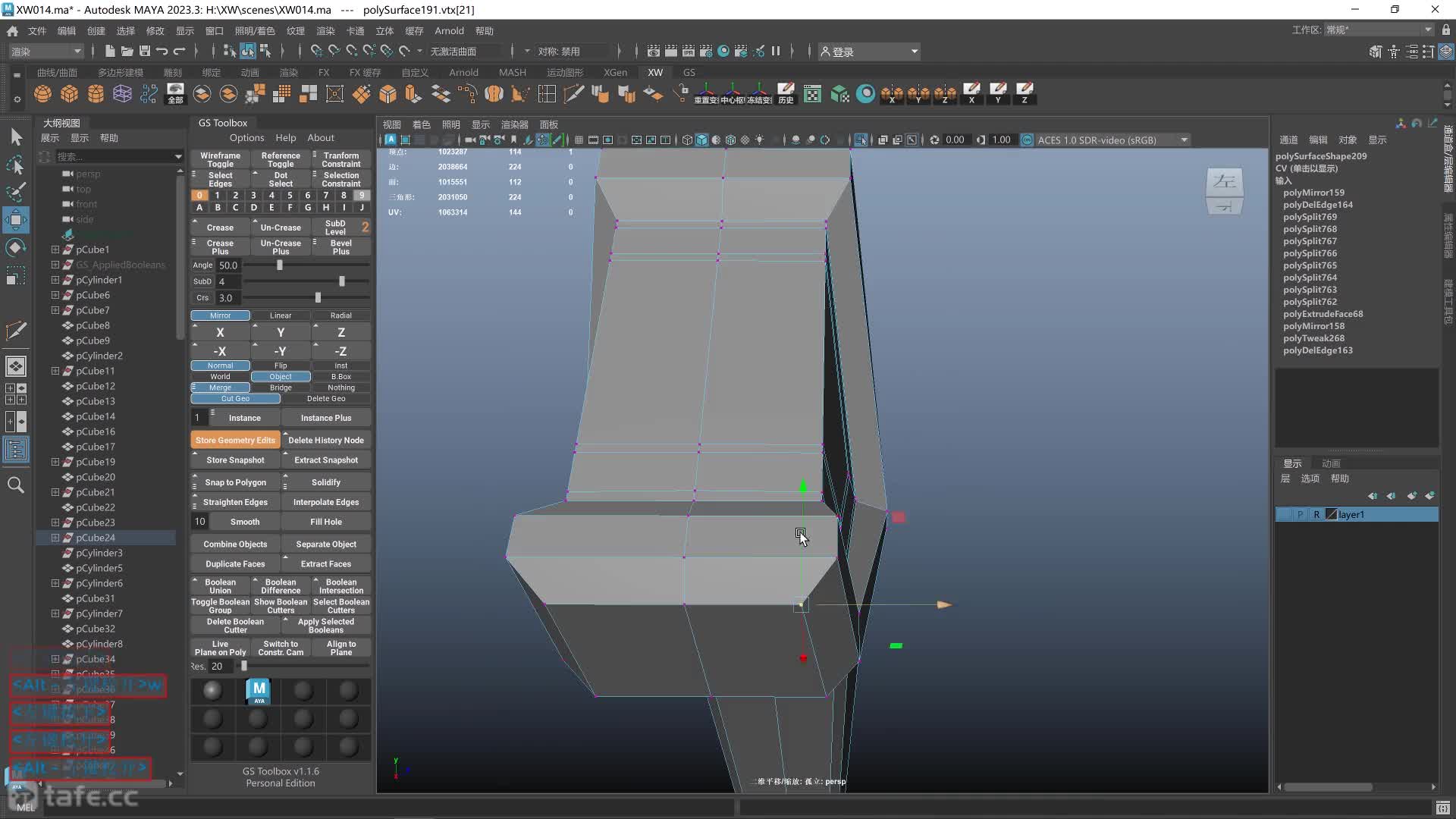Image resolution: width=1456 pixels, height=819 pixels.
Task: Open GS Toolbox Options menu
Action: click(x=247, y=138)
